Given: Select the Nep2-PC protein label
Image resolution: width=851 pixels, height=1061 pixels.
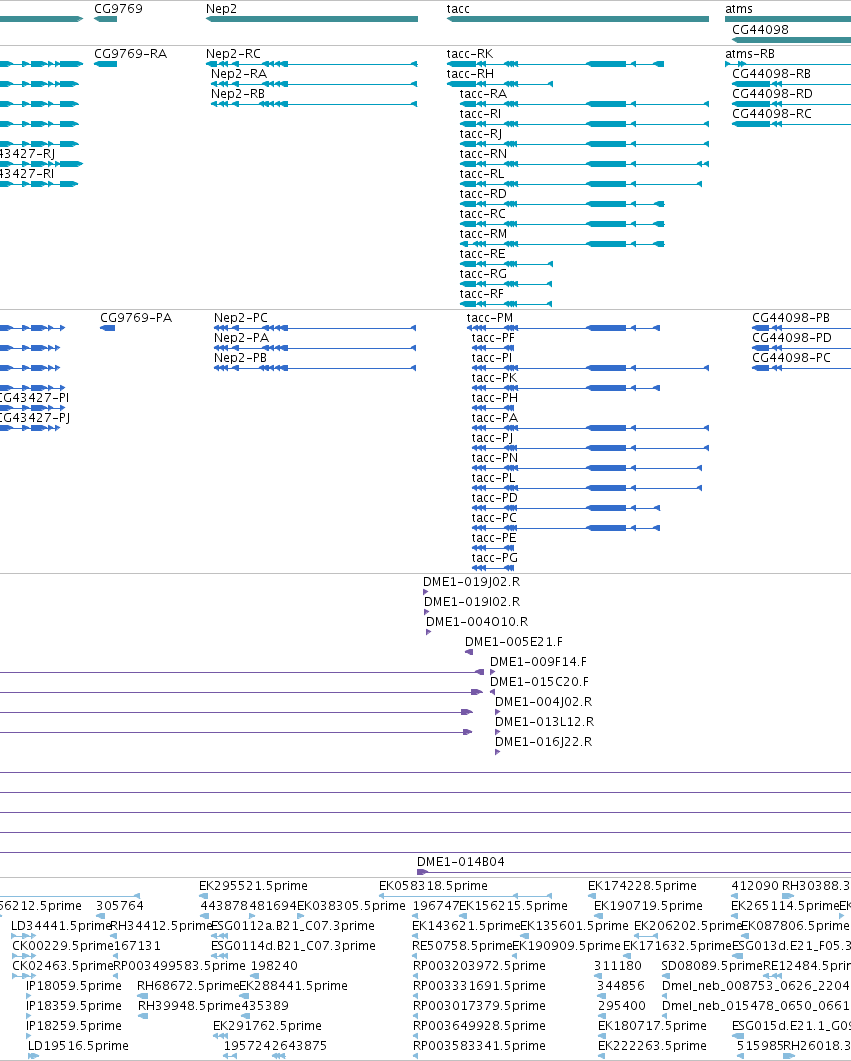Looking at the screenshot, I should [x=241, y=317].
